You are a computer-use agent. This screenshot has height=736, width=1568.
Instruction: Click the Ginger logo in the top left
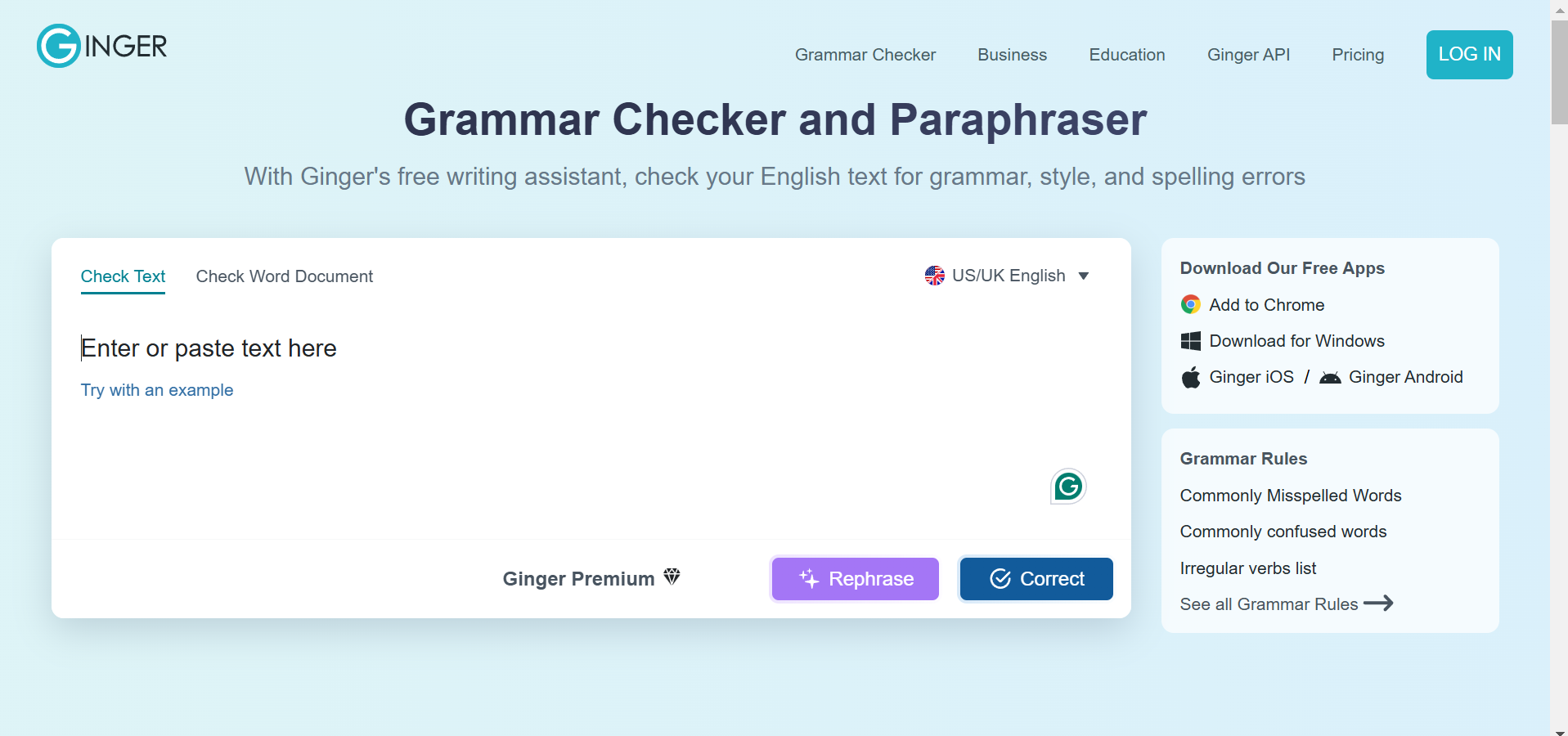[101, 46]
